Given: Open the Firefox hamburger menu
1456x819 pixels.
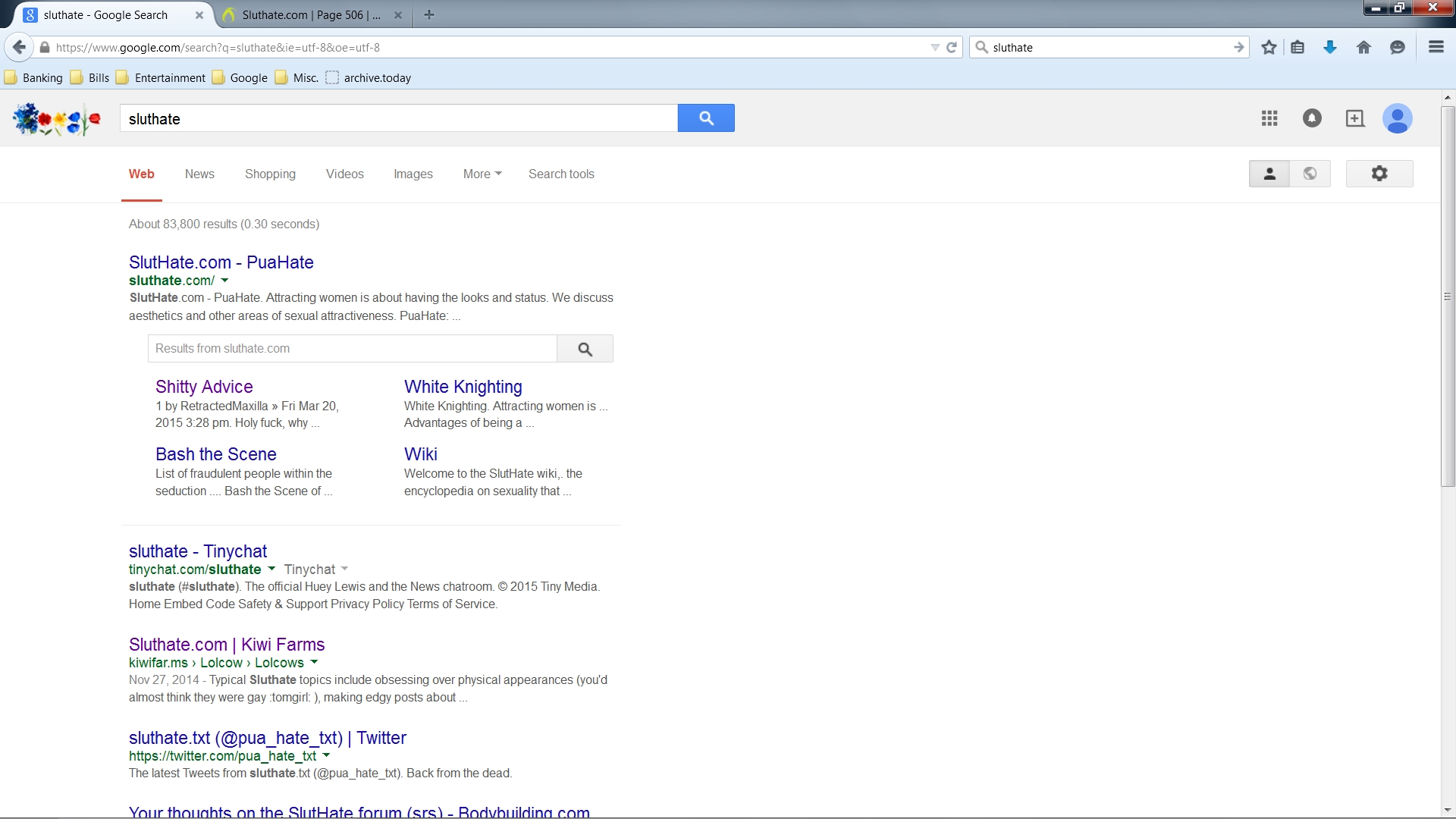Looking at the screenshot, I should pyautogui.click(x=1436, y=47).
